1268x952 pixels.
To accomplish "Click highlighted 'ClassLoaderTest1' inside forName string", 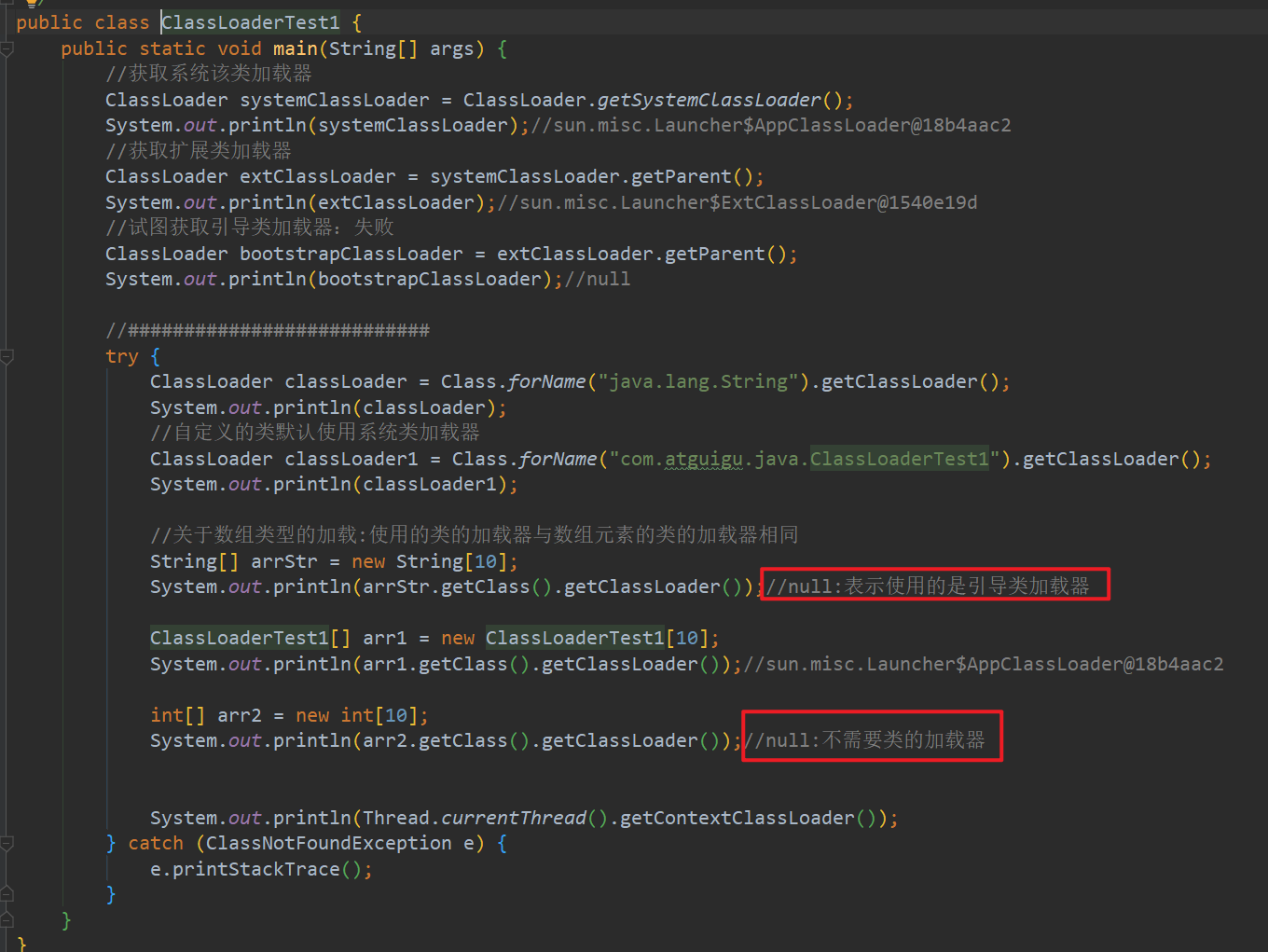I will tap(900, 459).
